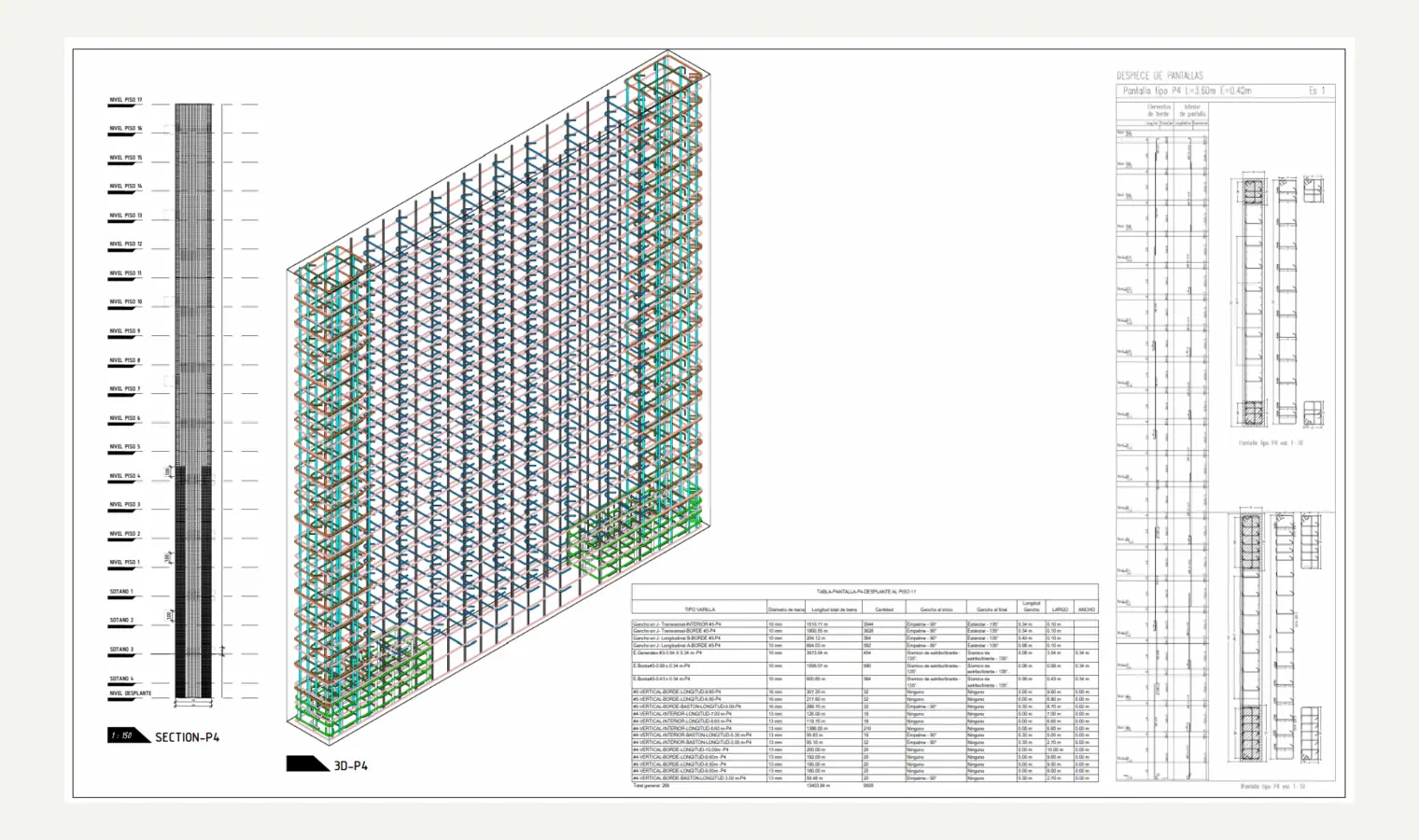
Task: Click the NIVEL PISO 8 level label
Action: click(125, 360)
